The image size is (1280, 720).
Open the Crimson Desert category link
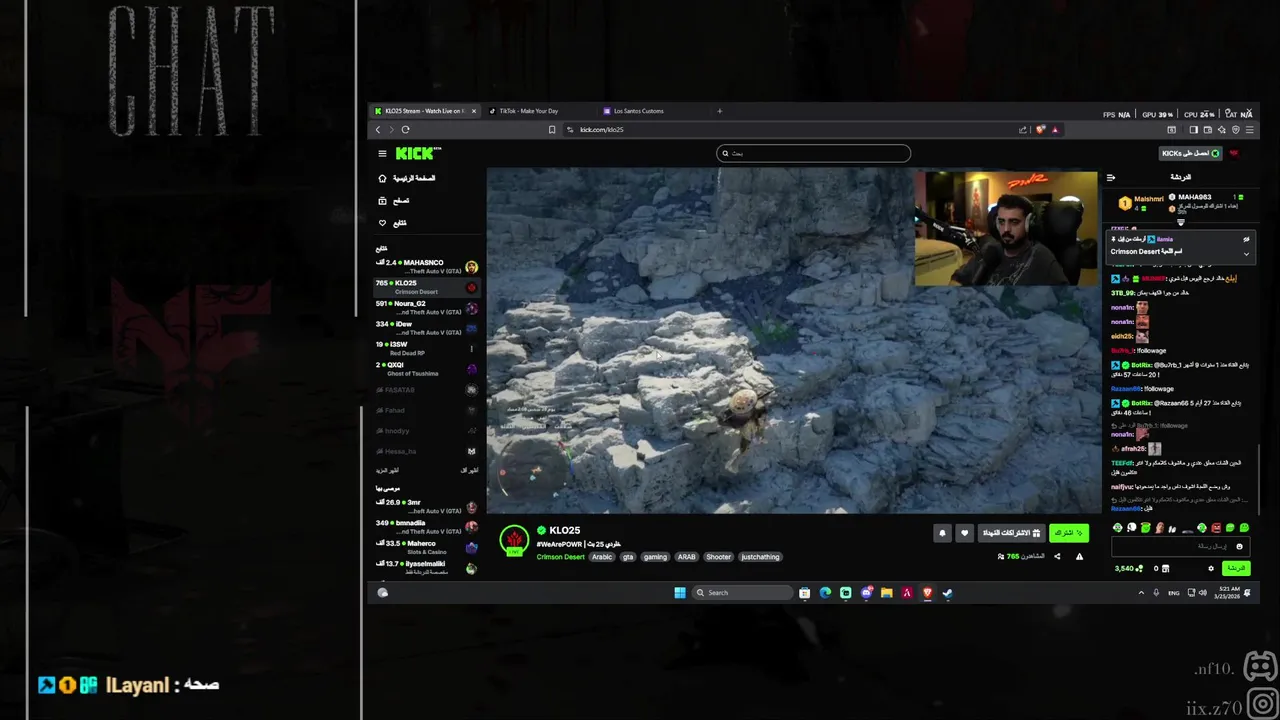560,557
